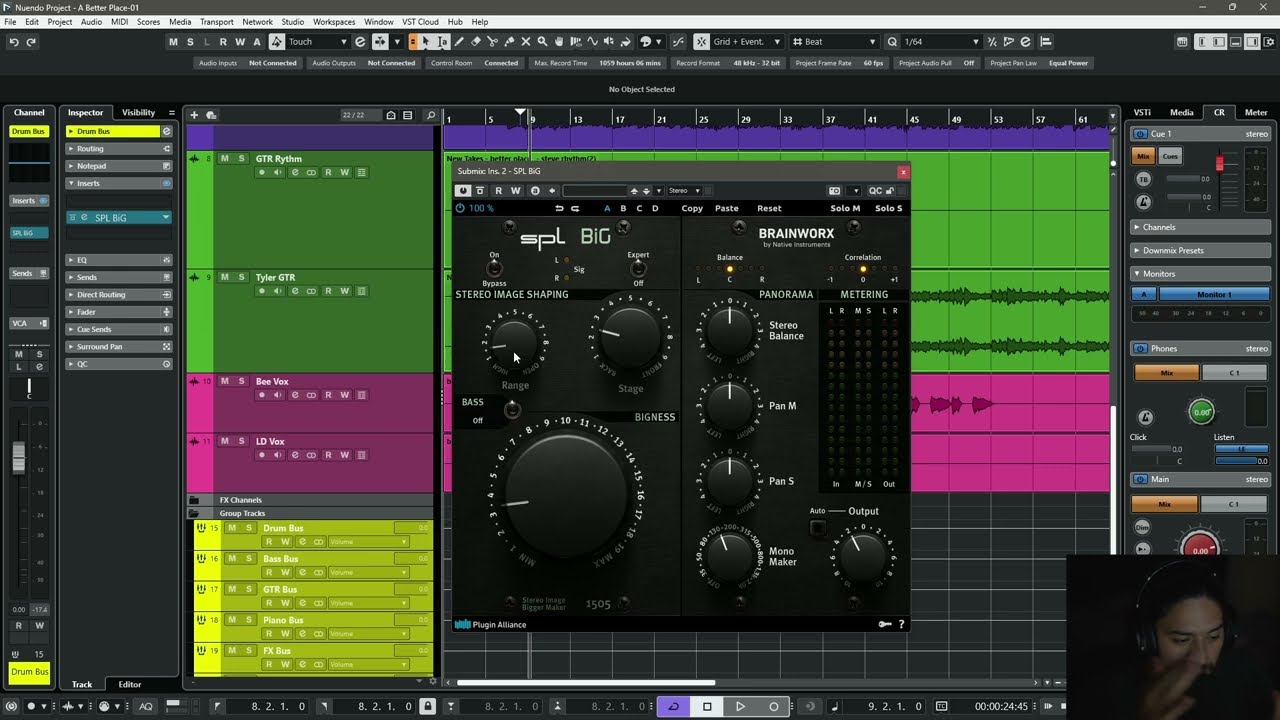Toggle the Auto output button

tap(818, 527)
